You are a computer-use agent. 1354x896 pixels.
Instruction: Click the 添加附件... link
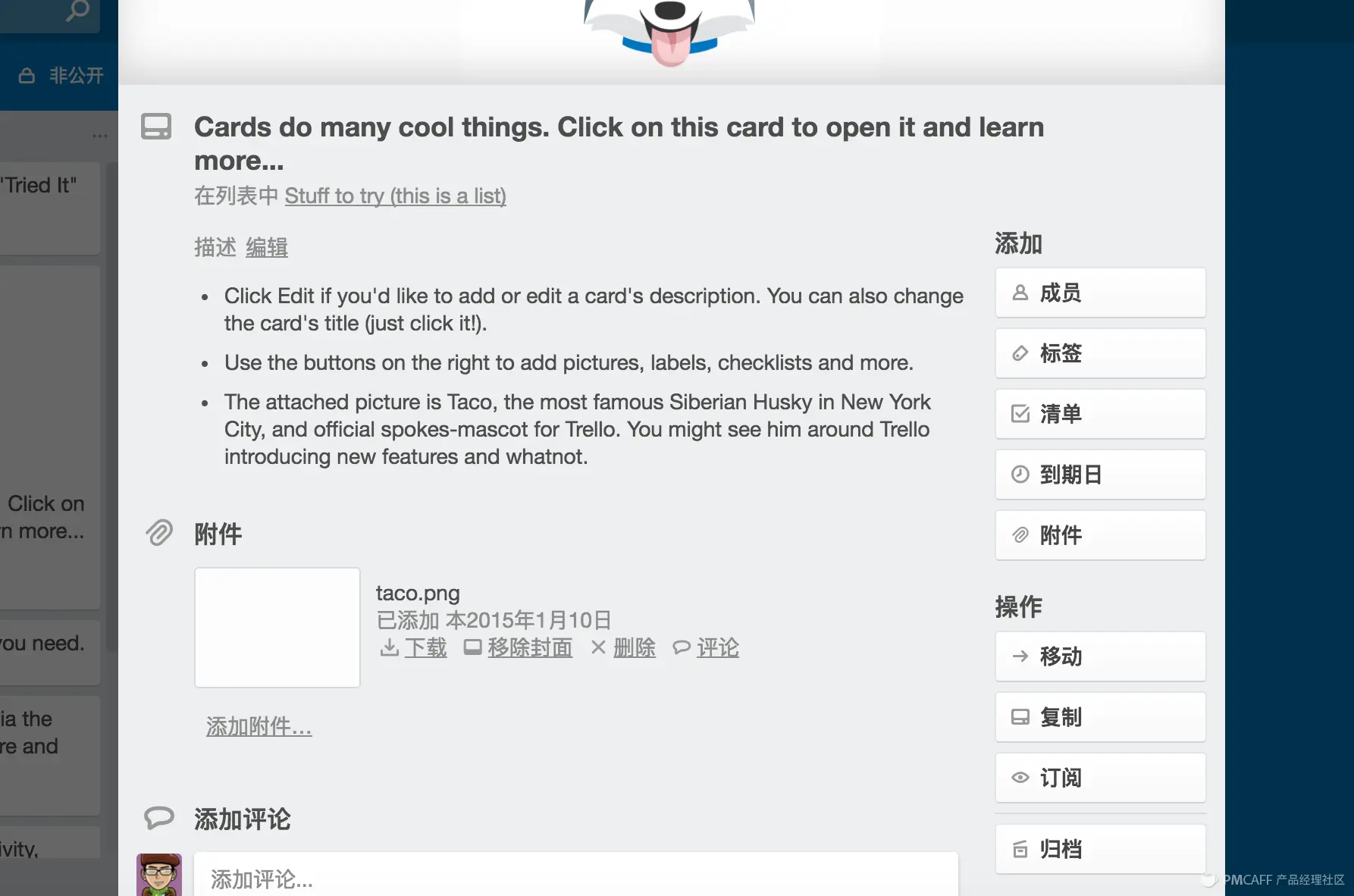(259, 726)
